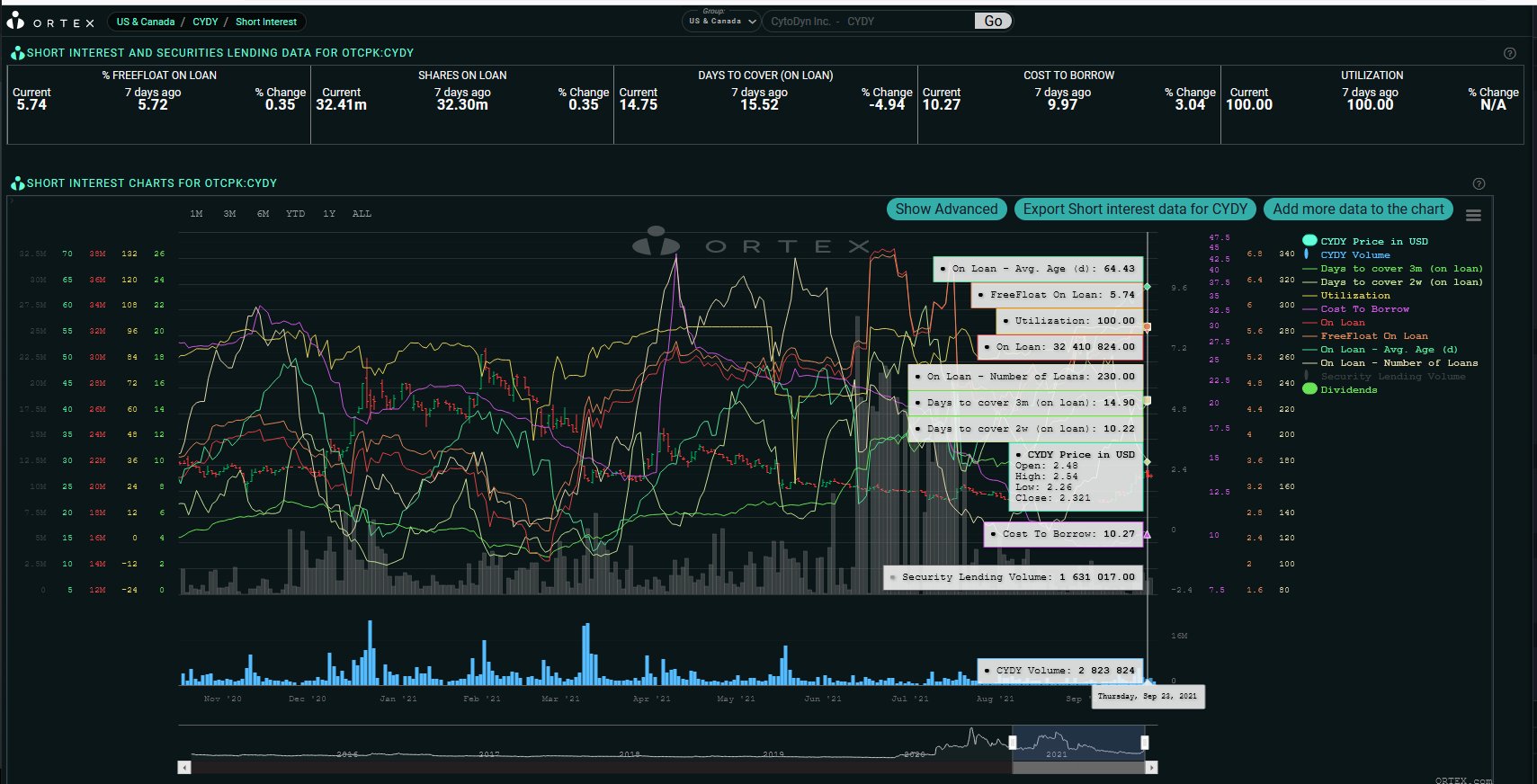
Task: Select the ALL time range
Action: (x=362, y=214)
